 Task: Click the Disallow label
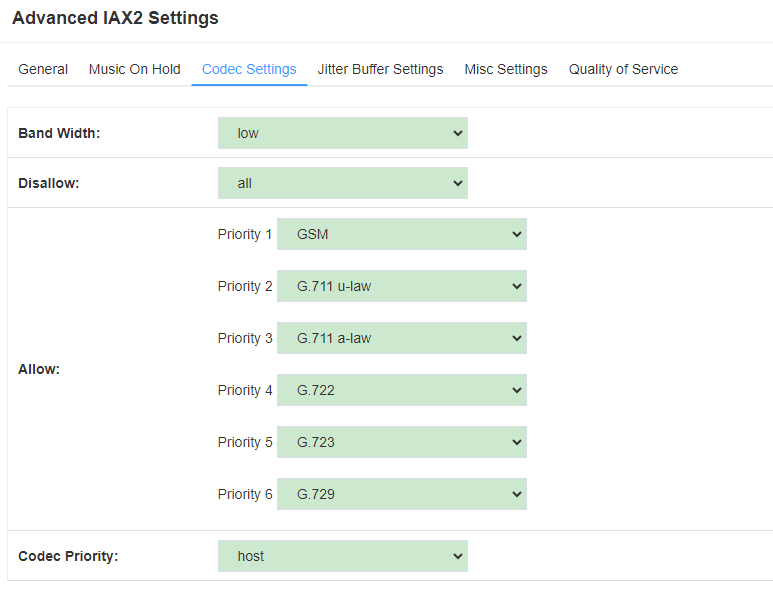click(x=49, y=183)
